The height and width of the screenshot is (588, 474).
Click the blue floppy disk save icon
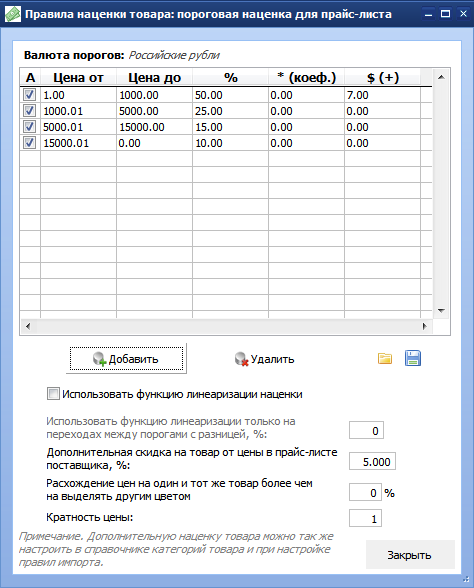(413, 358)
